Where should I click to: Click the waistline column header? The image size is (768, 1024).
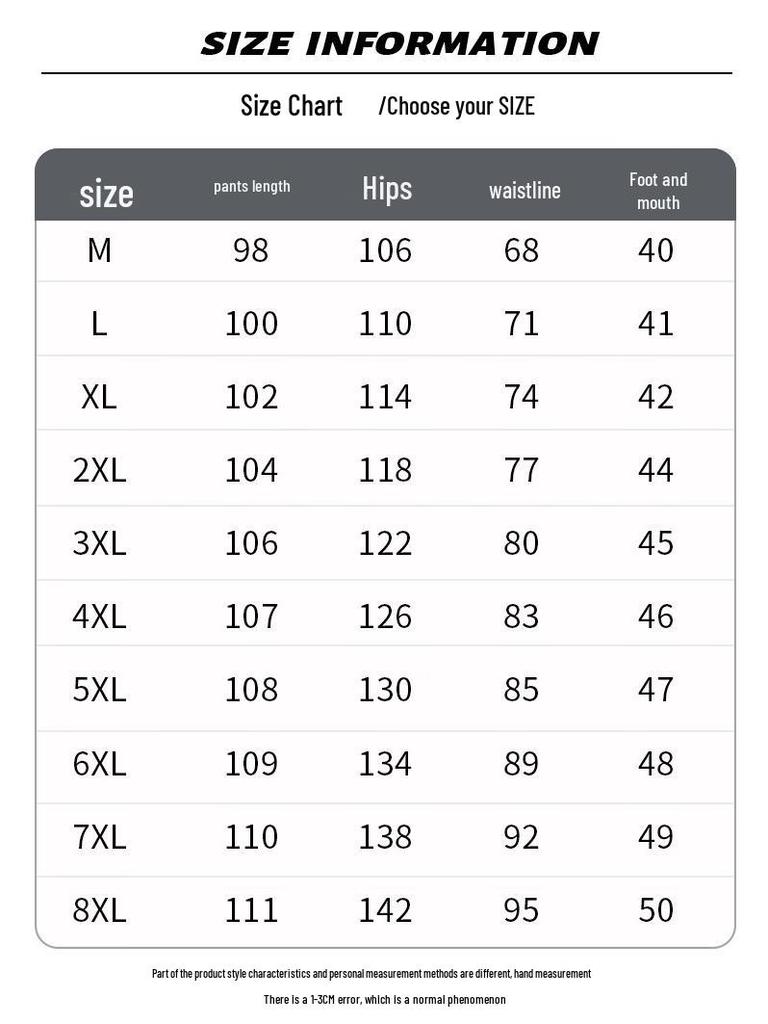[x=524, y=190]
